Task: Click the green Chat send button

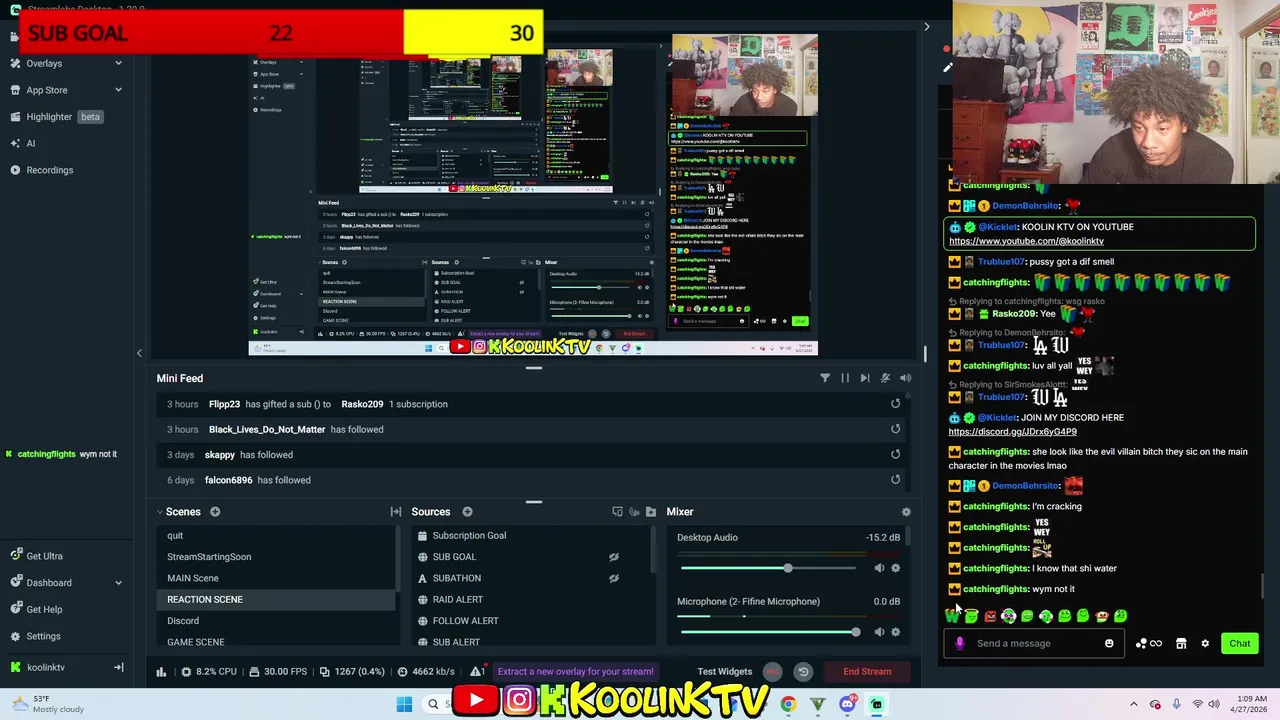Action: click(1240, 643)
